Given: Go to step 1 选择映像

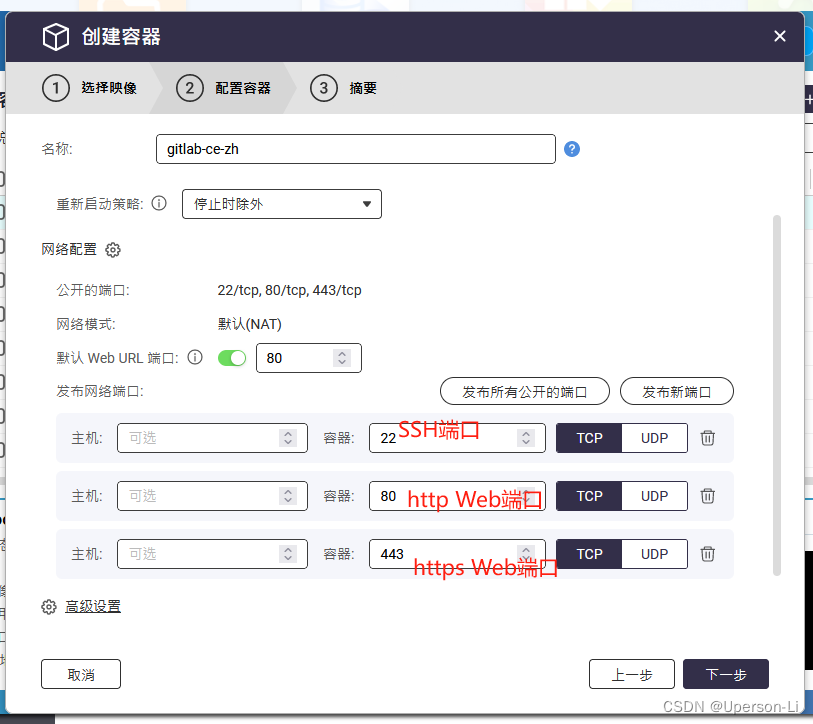Looking at the screenshot, I should pos(90,88).
